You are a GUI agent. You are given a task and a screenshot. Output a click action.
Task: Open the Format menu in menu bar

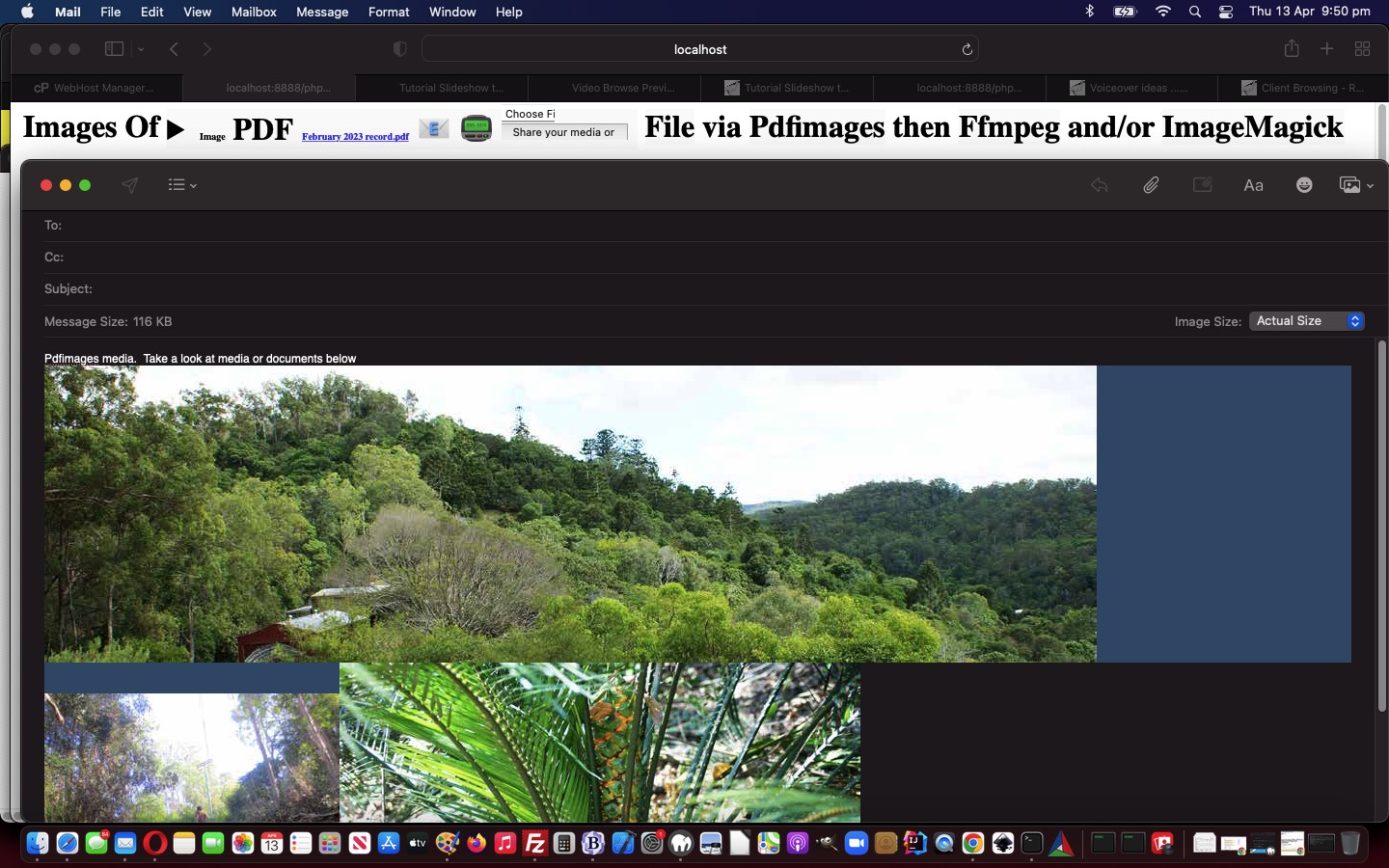point(389,12)
